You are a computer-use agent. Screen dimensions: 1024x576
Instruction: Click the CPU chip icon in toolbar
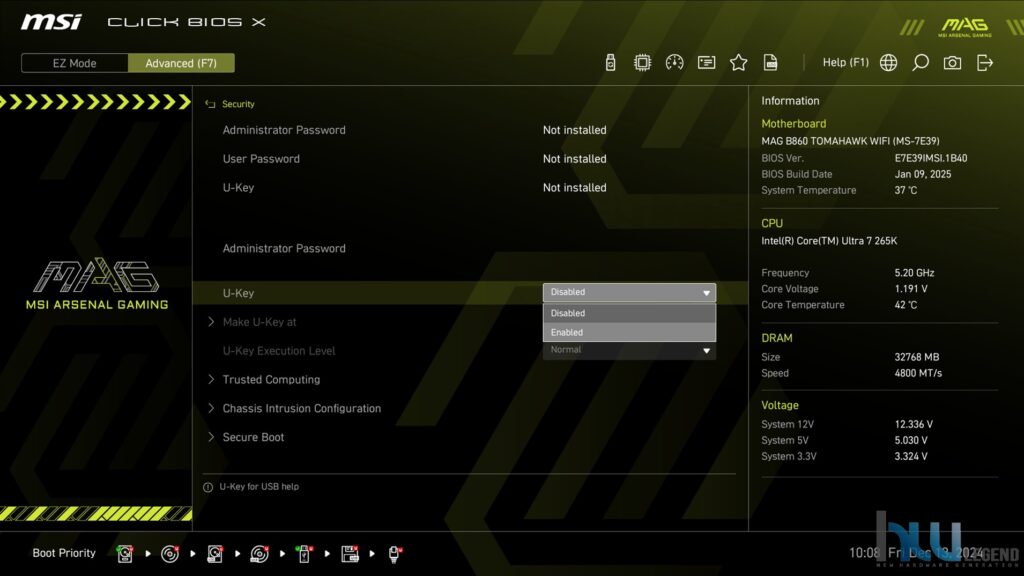tap(643, 63)
